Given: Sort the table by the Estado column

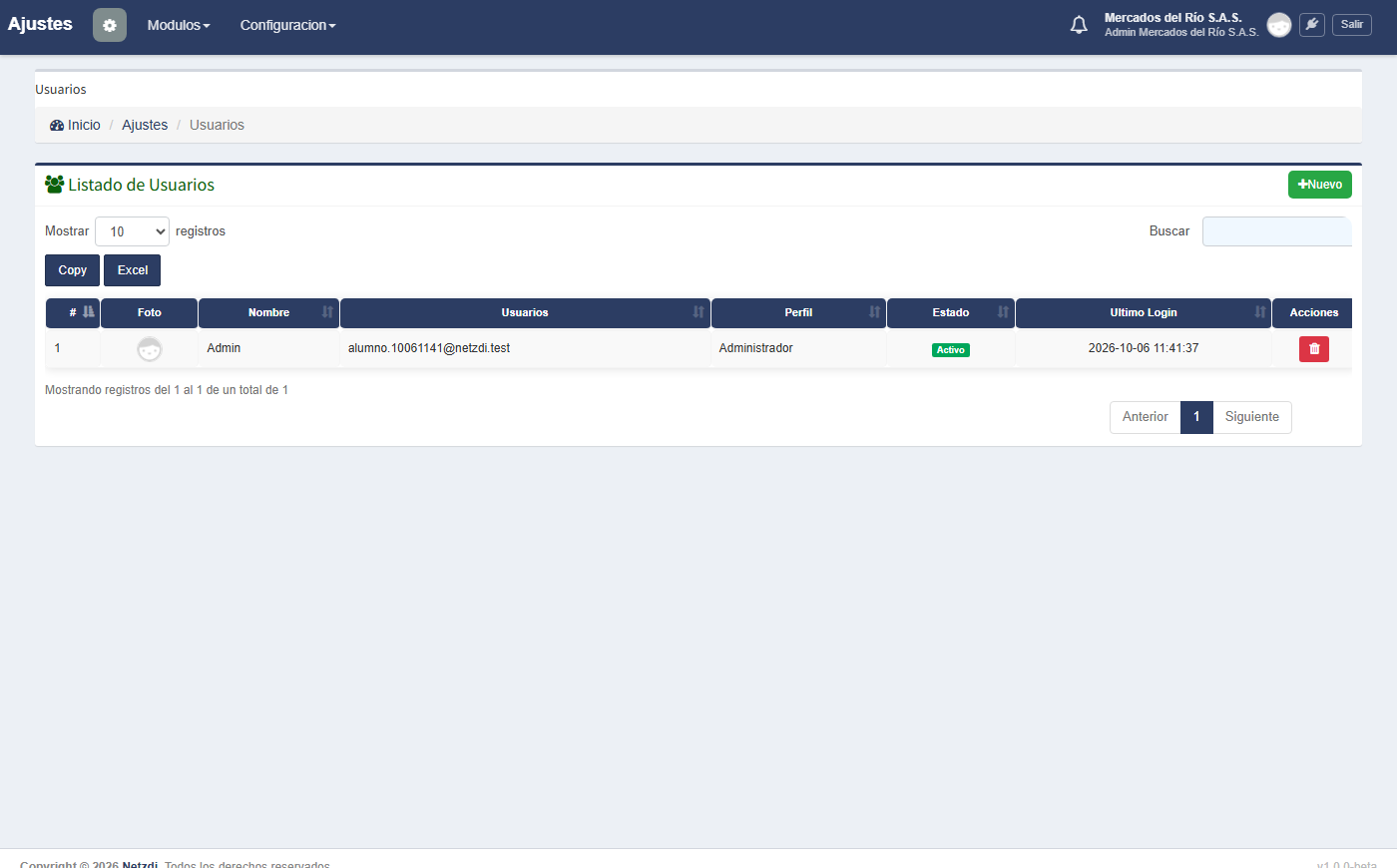Looking at the screenshot, I should (951, 312).
